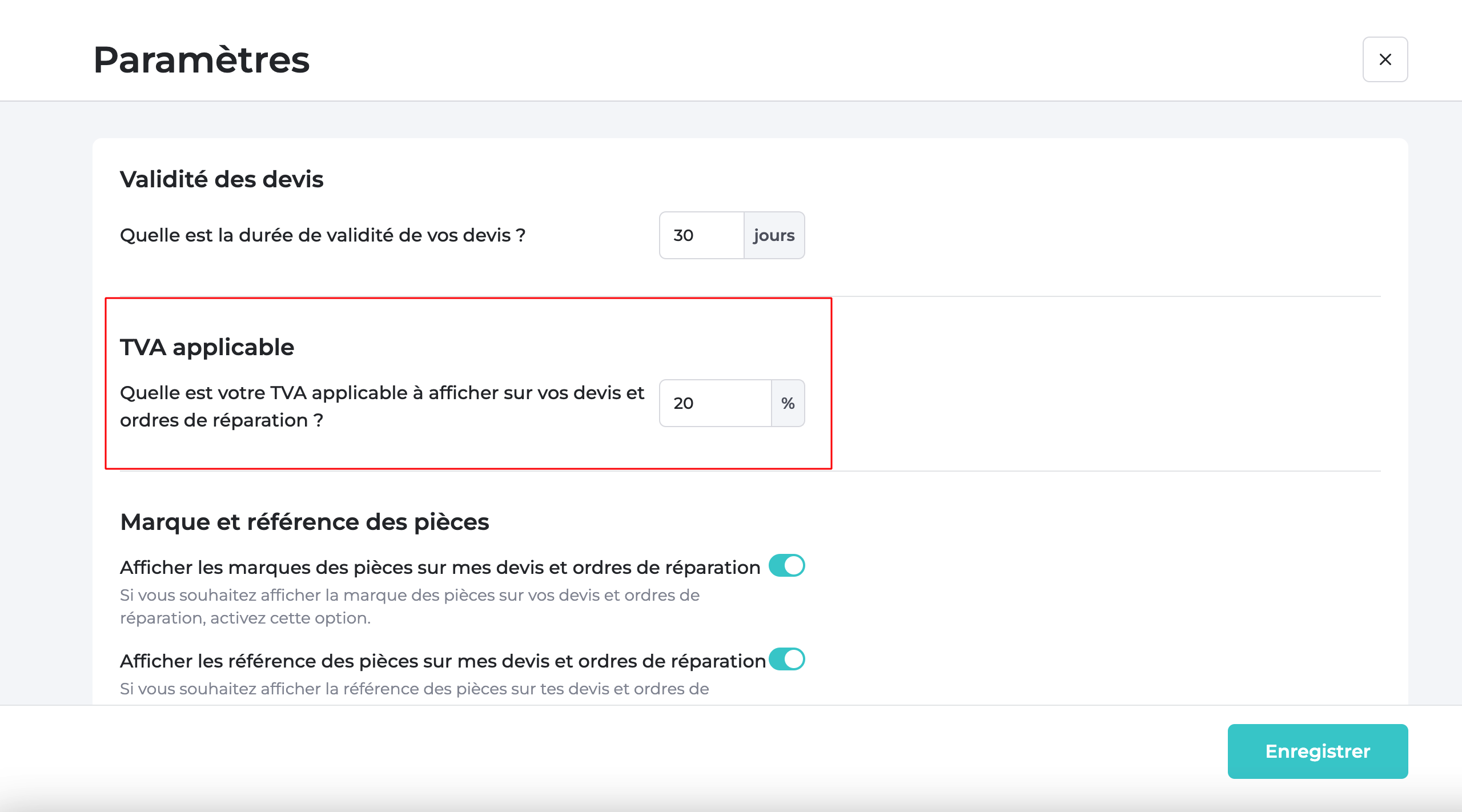Toggle display of part brands on quotes
This screenshot has width=1462, height=812.
(x=786, y=566)
